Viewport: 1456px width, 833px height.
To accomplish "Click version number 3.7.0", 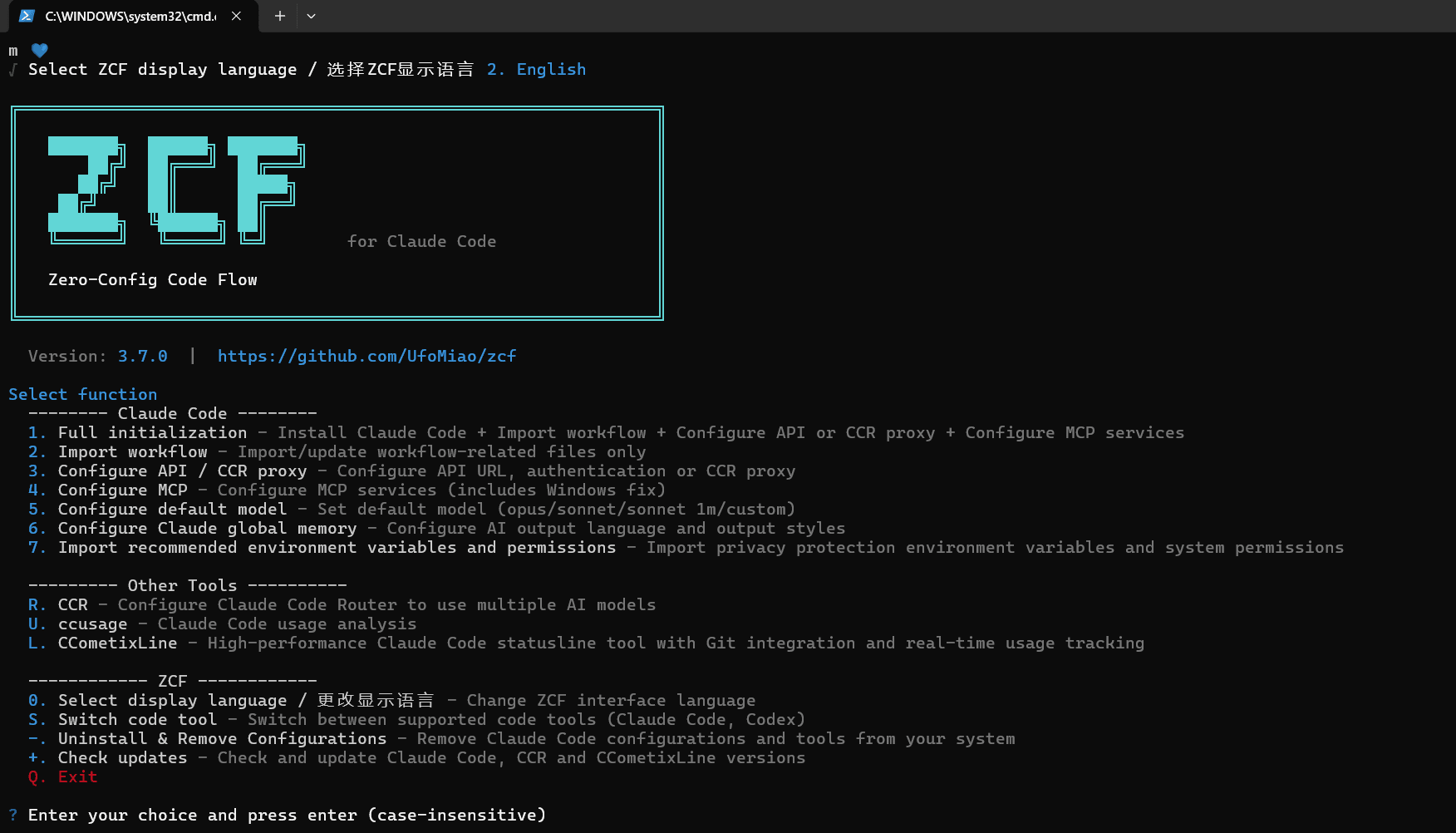I will [142, 356].
